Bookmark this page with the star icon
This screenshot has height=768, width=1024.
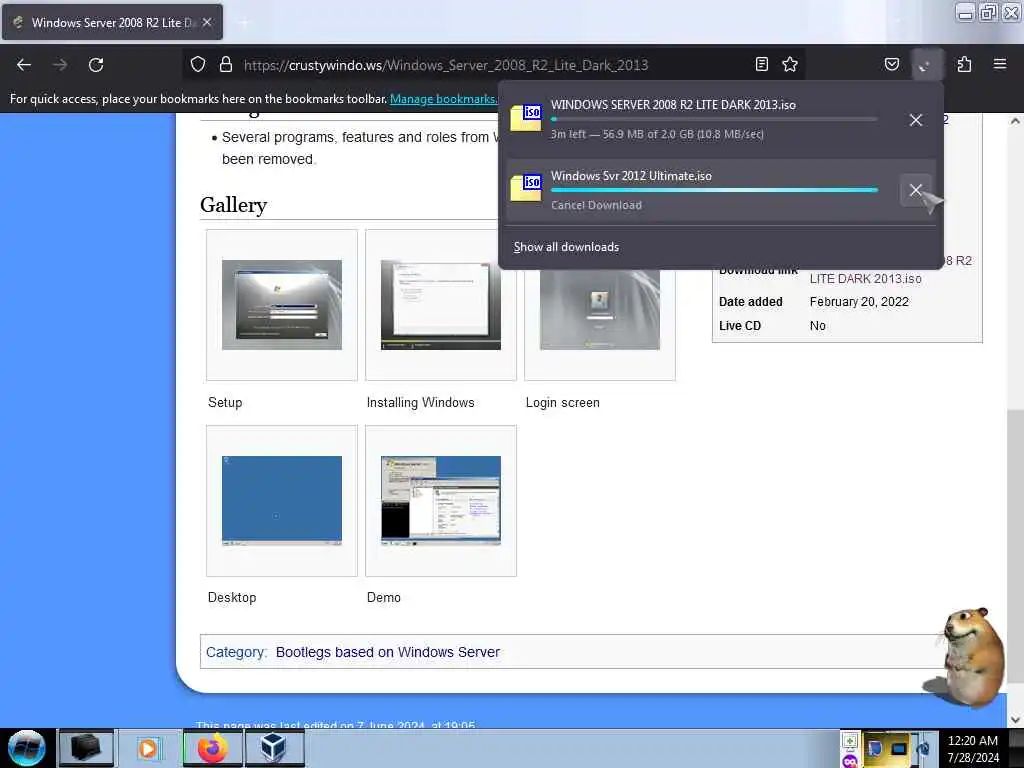(x=790, y=64)
